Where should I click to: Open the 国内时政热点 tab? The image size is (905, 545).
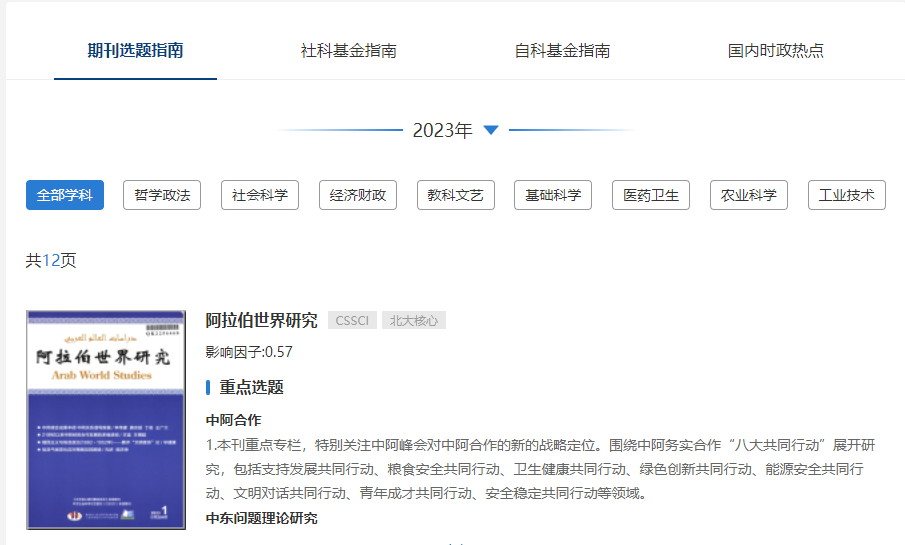coord(776,51)
